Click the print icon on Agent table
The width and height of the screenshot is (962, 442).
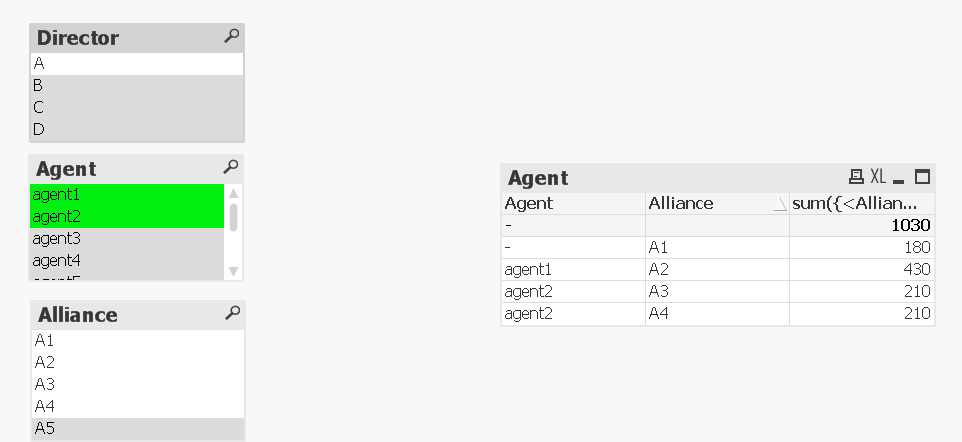click(856, 177)
